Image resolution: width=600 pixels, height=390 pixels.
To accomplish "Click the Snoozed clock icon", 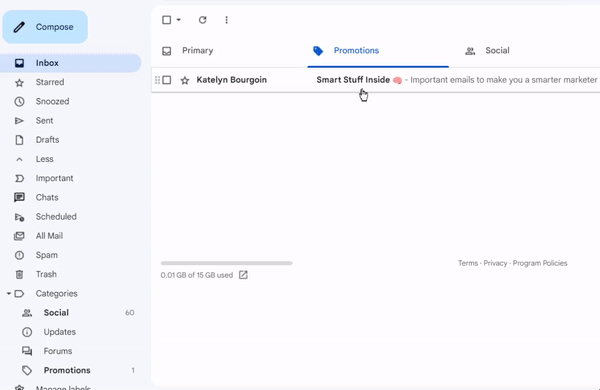I will 19,101.
